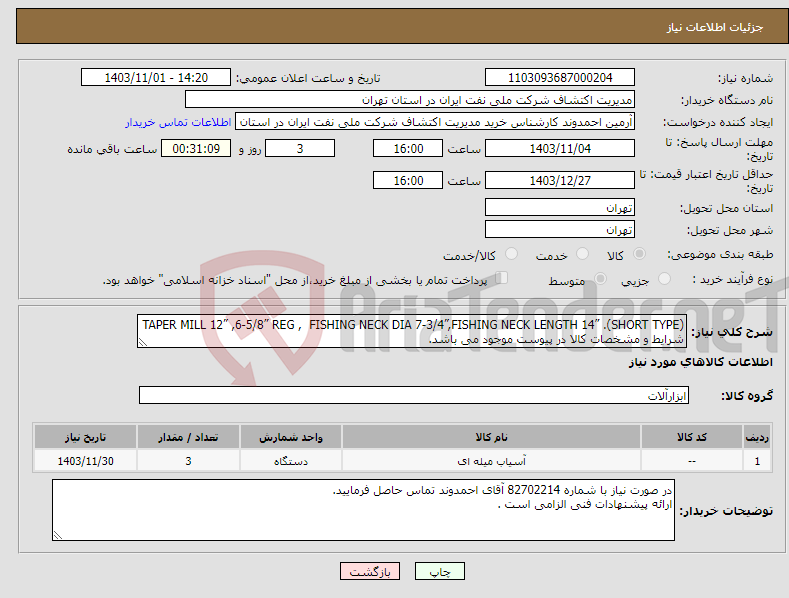Click the announcement date field 1403/11/01 - 14:20

click(156, 78)
